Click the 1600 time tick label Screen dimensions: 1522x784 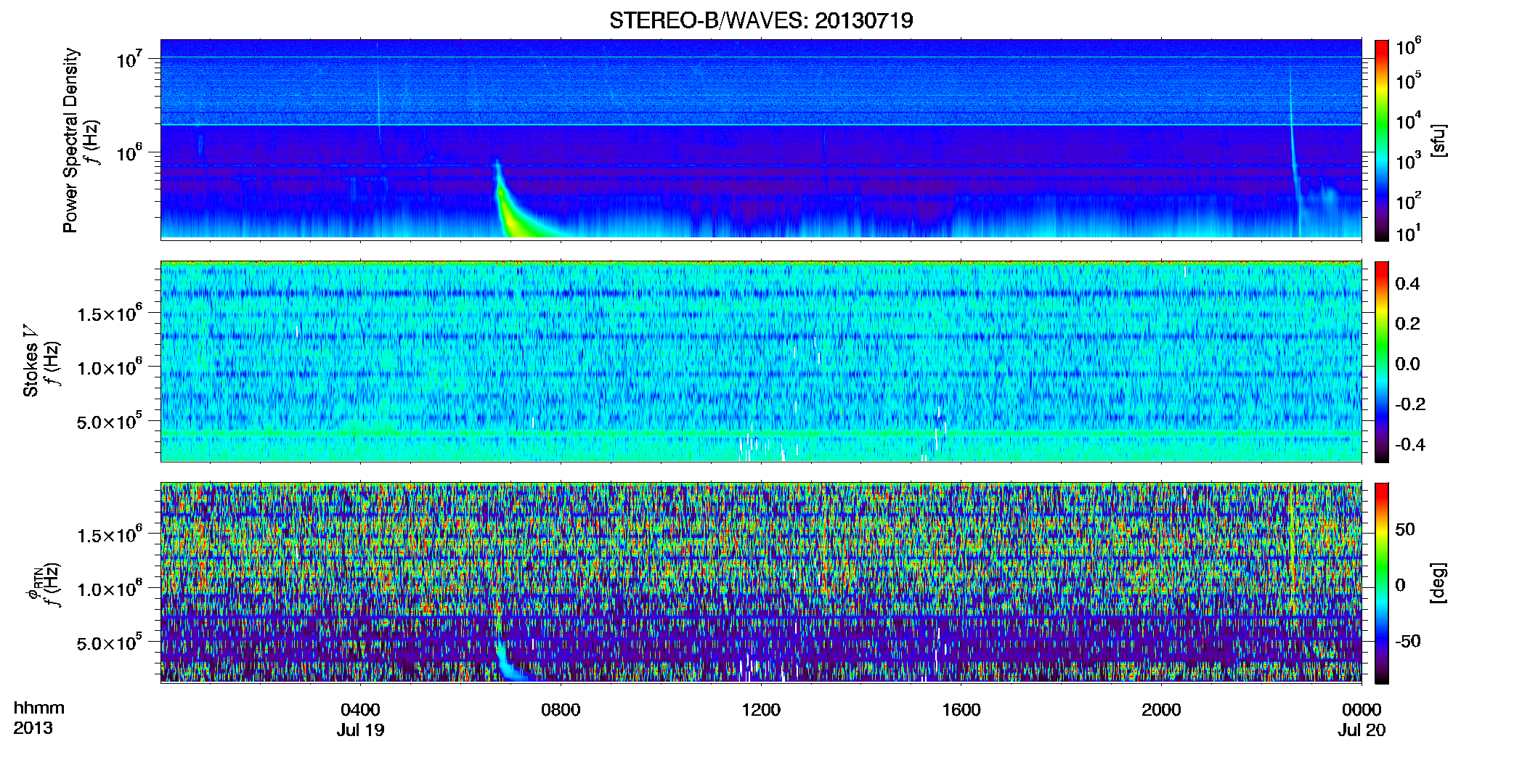(x=961, y=710)
